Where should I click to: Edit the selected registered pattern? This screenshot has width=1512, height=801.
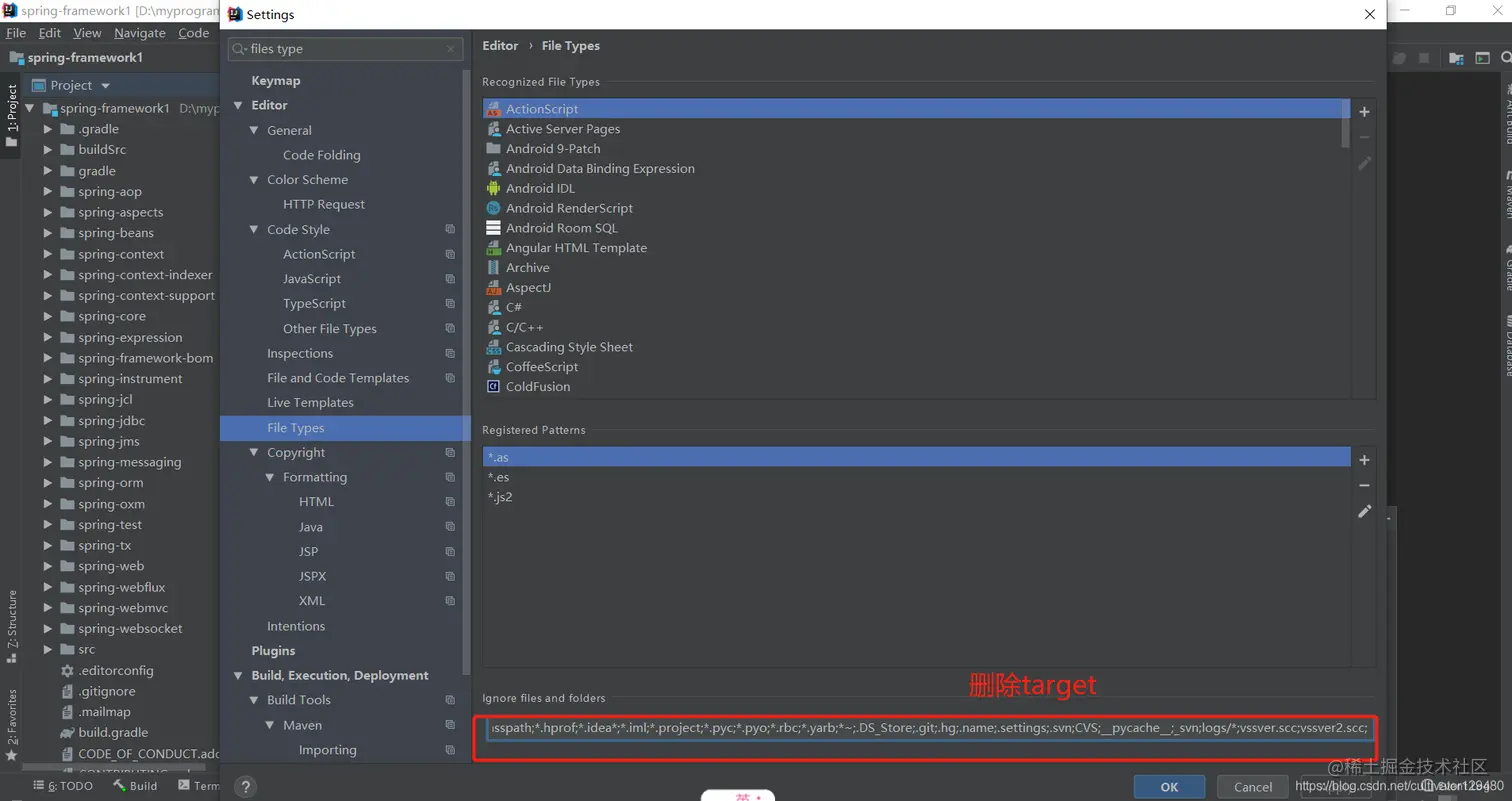point(1364,511)
